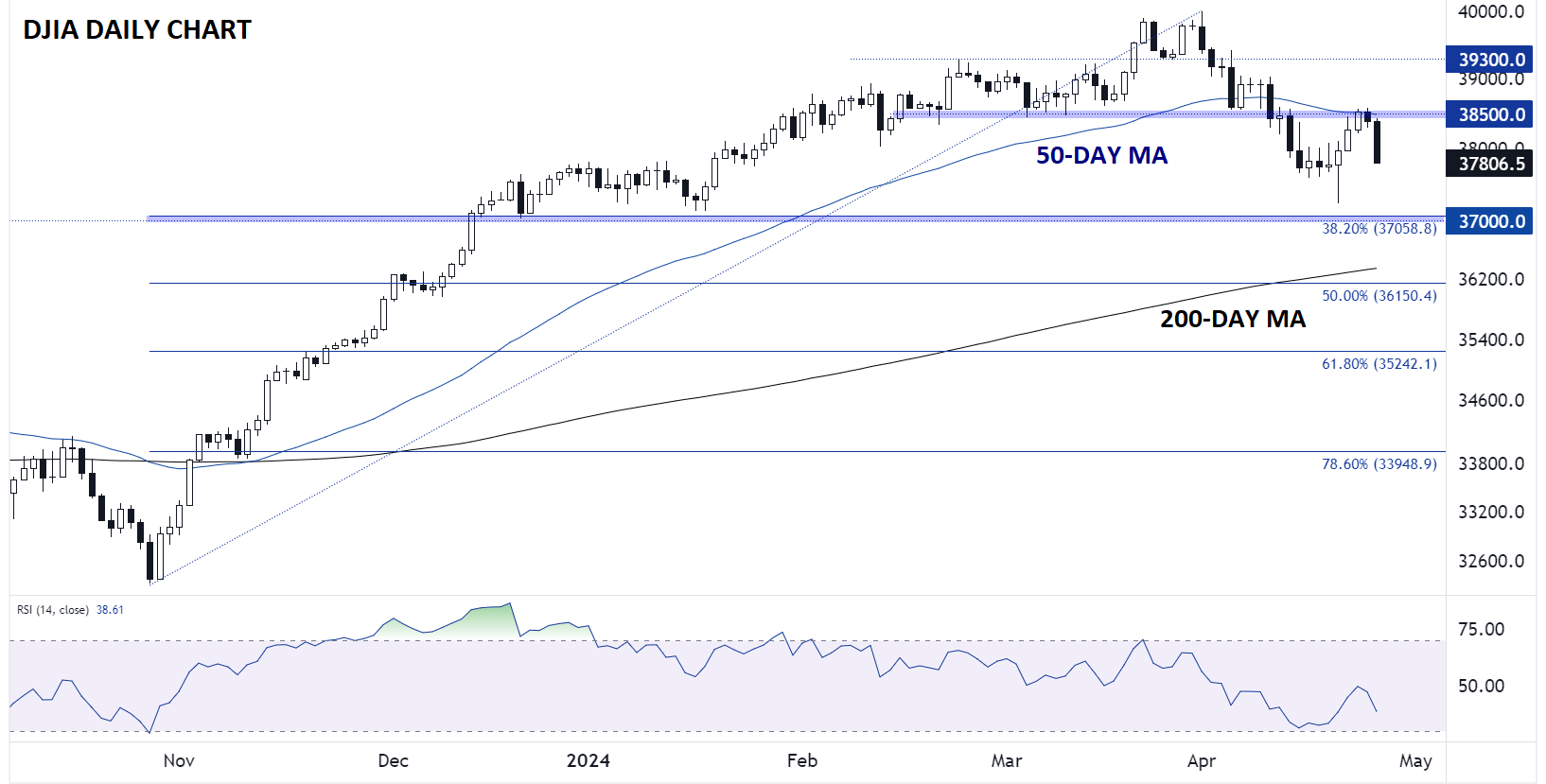Click the Apr label on time axis
Screen dimensions: 1546x784
point(1202,761)
